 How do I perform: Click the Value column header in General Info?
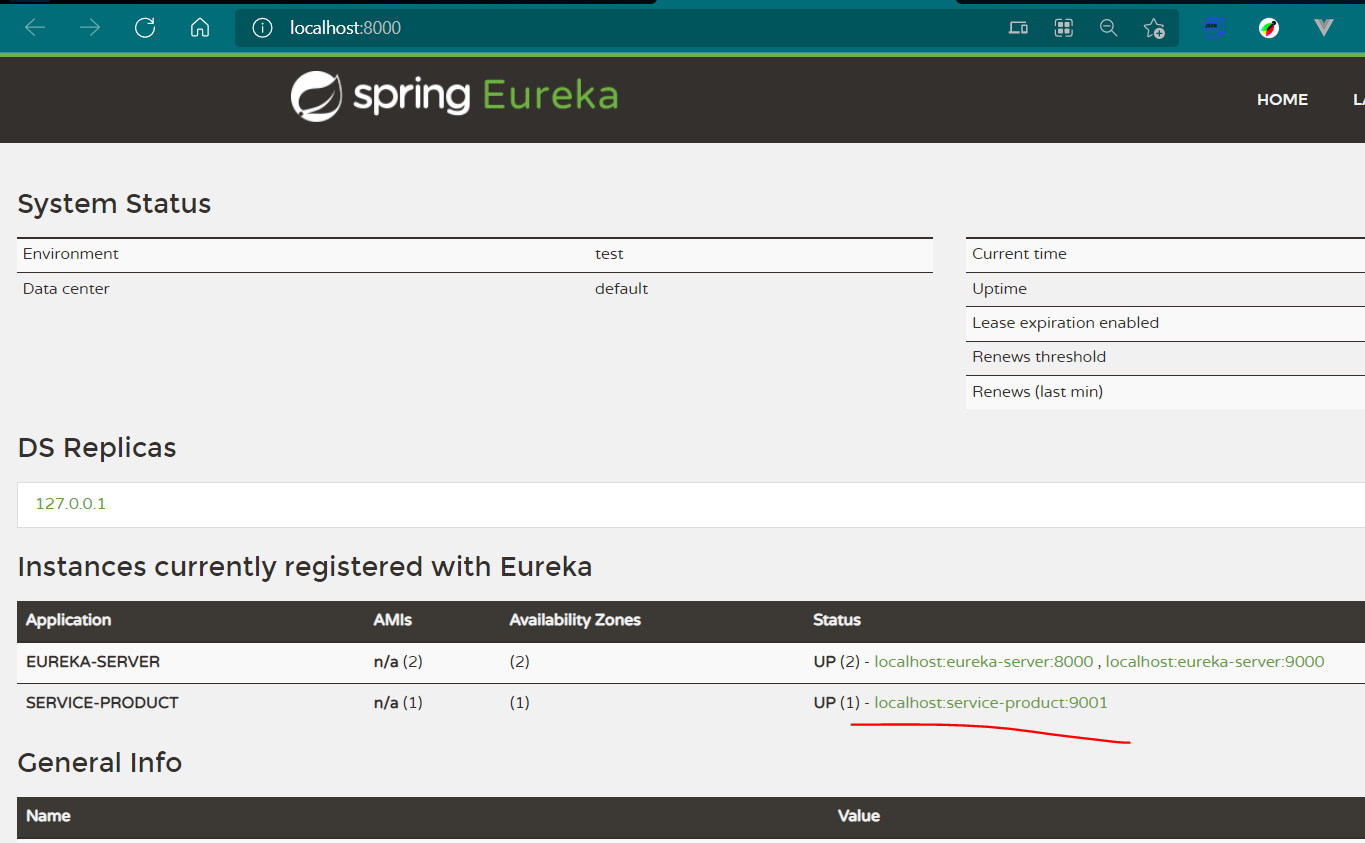pos(859,816)
